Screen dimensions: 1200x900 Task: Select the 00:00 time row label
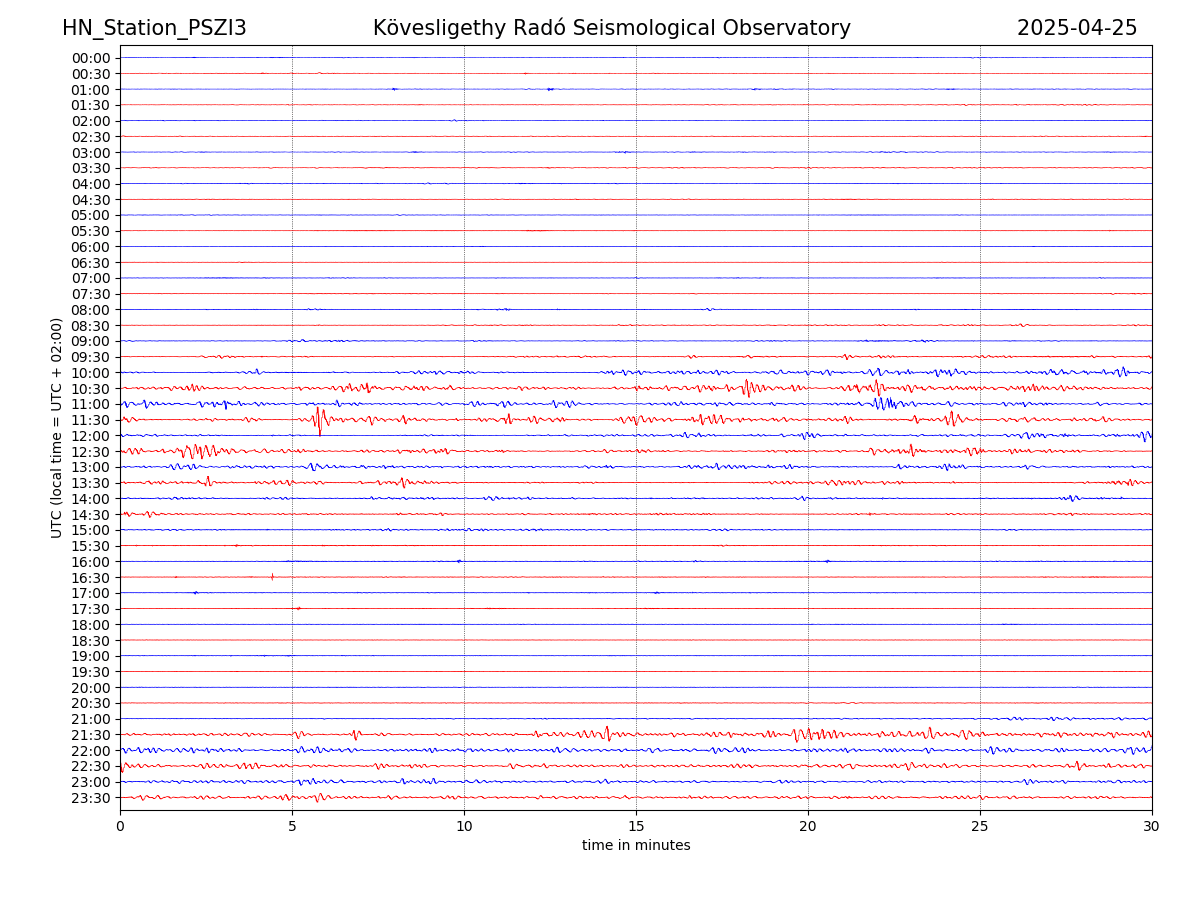point(91,58)
